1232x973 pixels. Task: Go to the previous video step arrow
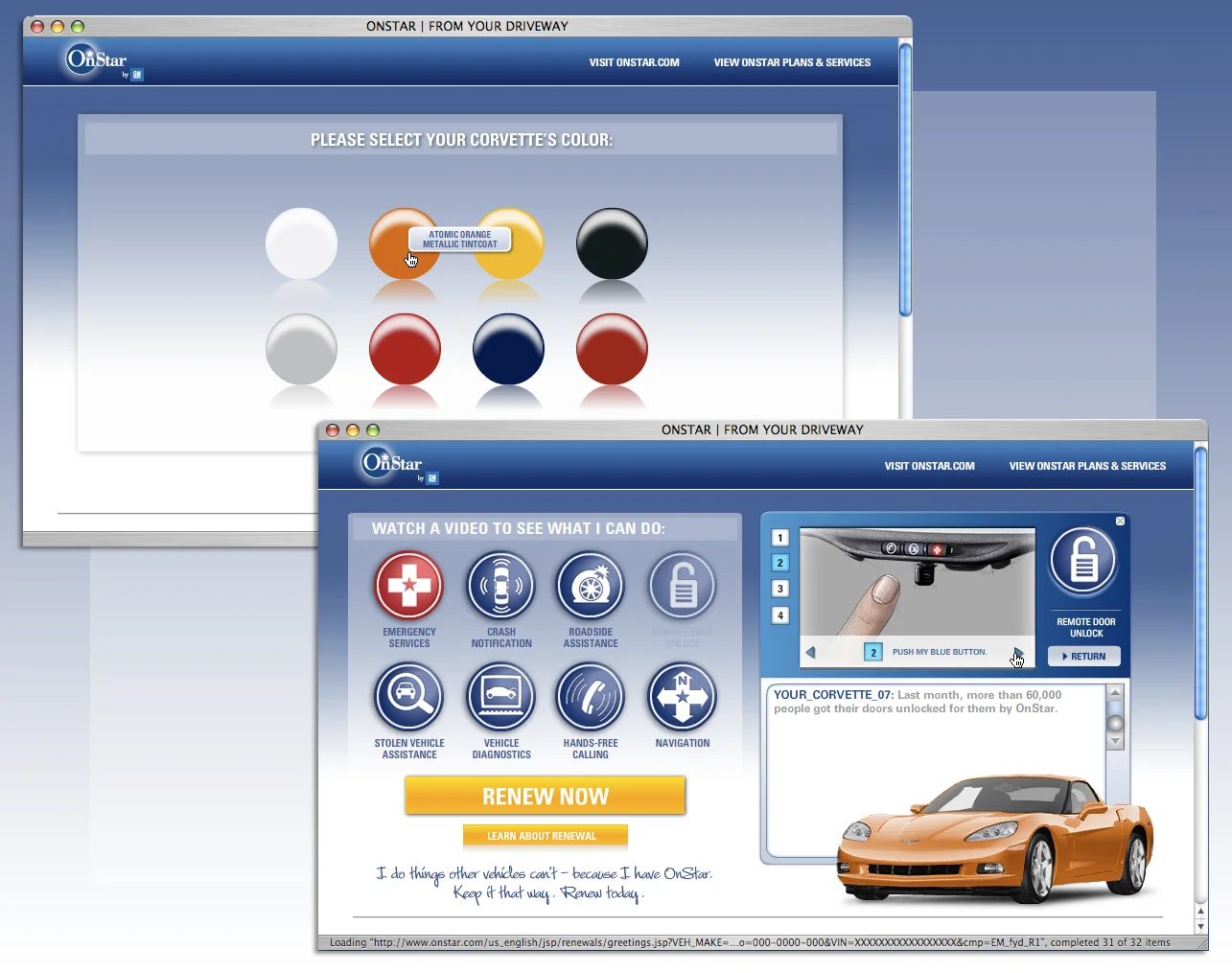tap(810, 652)
